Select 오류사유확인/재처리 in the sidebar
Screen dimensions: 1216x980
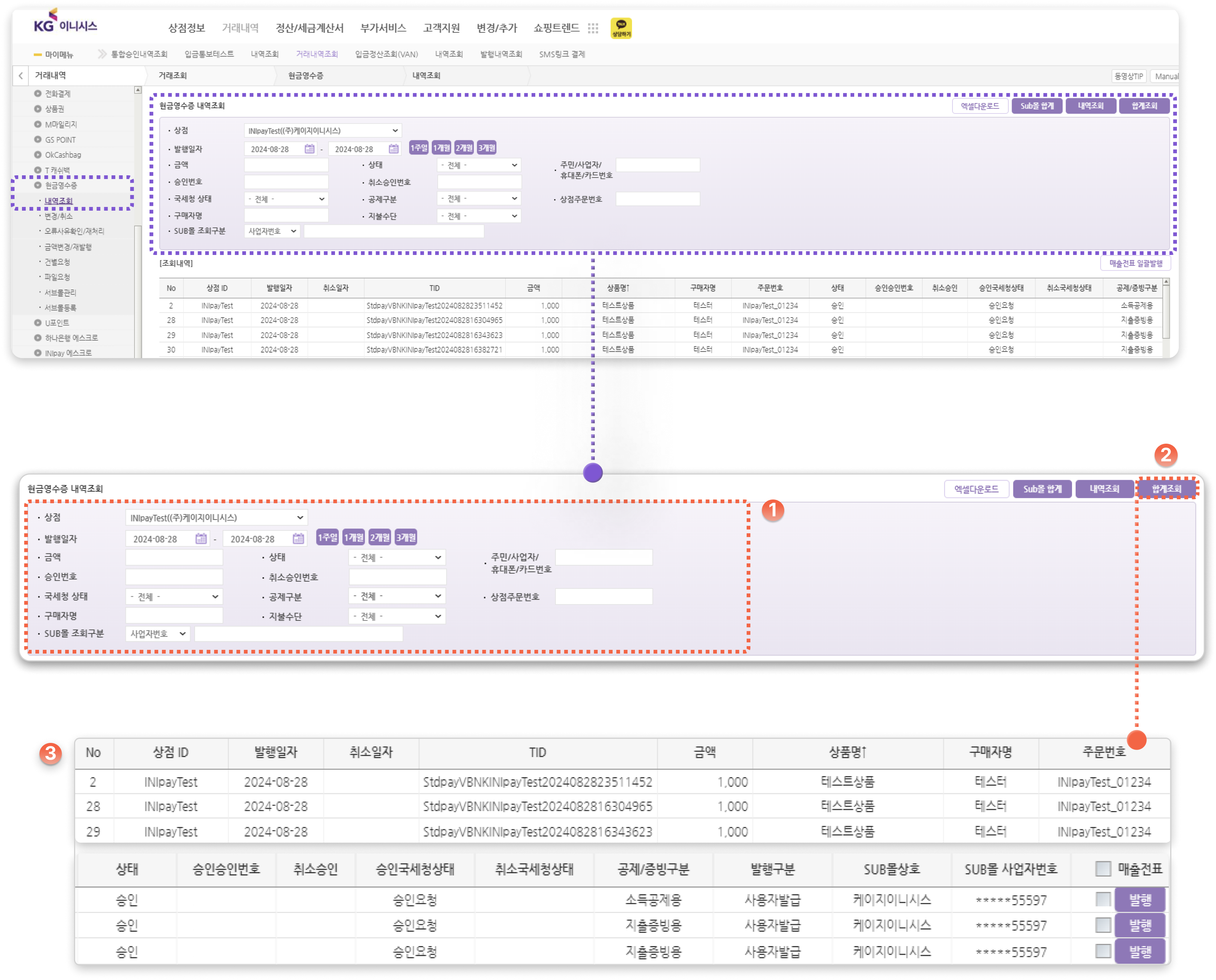coord(74,231)
